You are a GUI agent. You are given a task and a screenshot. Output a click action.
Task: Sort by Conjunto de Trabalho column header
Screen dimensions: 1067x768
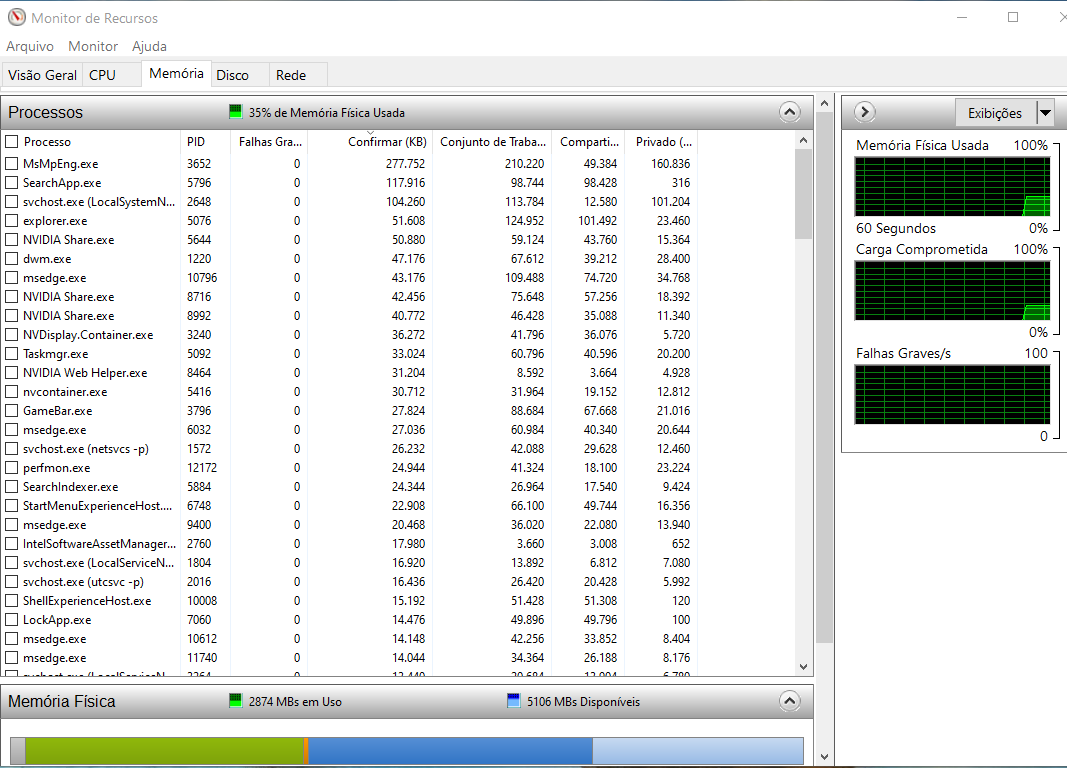(493, 141)
